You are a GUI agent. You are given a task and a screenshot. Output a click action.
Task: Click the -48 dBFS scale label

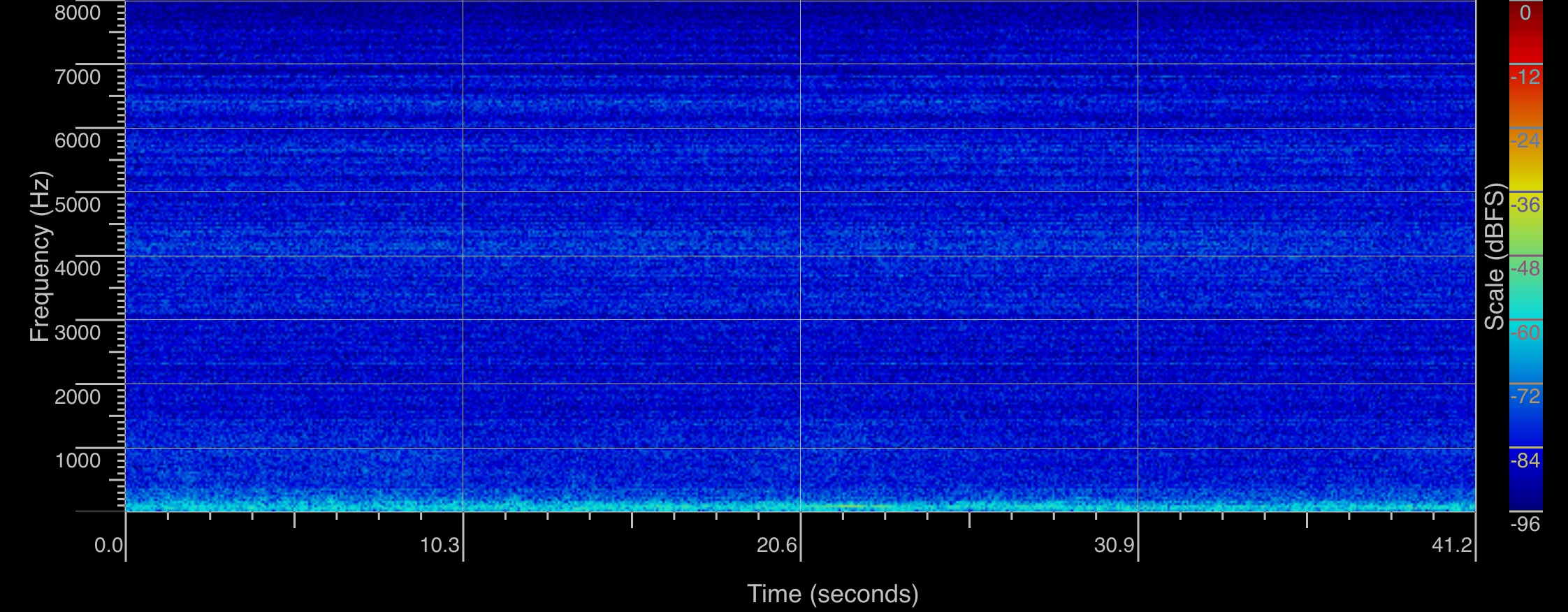(x=1525, y=268)
